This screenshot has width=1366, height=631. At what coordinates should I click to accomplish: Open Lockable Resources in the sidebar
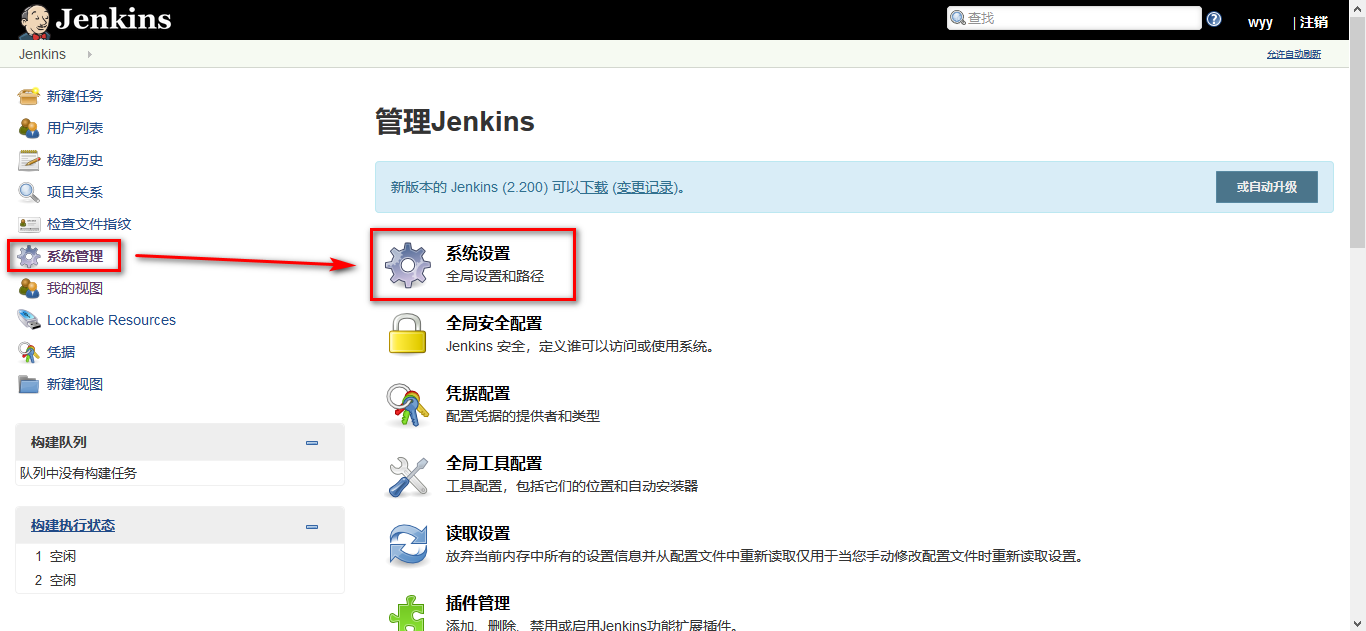tap(111, 320)
